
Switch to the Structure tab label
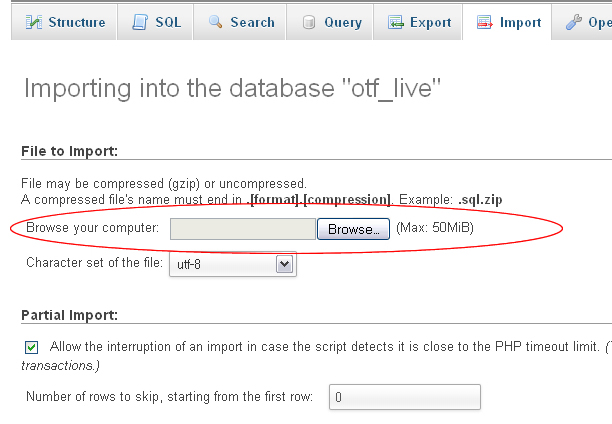coord(76,22)
